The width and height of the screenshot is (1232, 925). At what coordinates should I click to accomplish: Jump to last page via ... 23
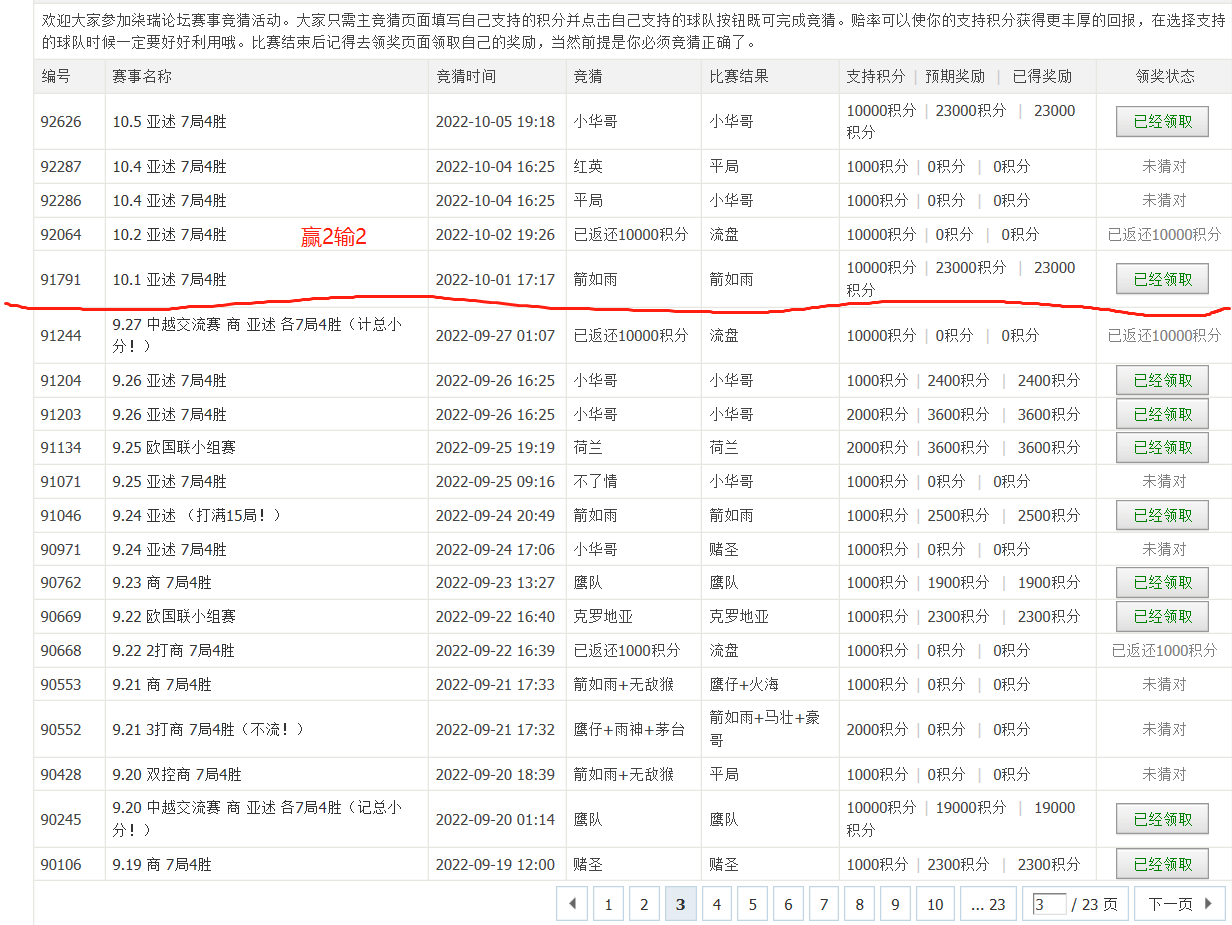tap(988, 904)
